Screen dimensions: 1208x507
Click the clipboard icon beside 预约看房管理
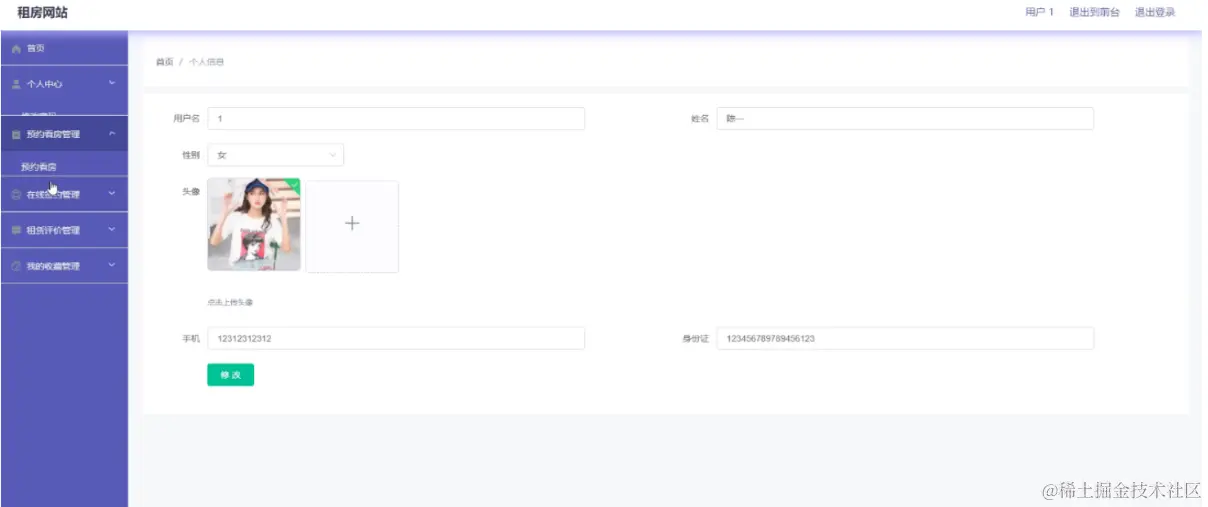pos(16,134)
